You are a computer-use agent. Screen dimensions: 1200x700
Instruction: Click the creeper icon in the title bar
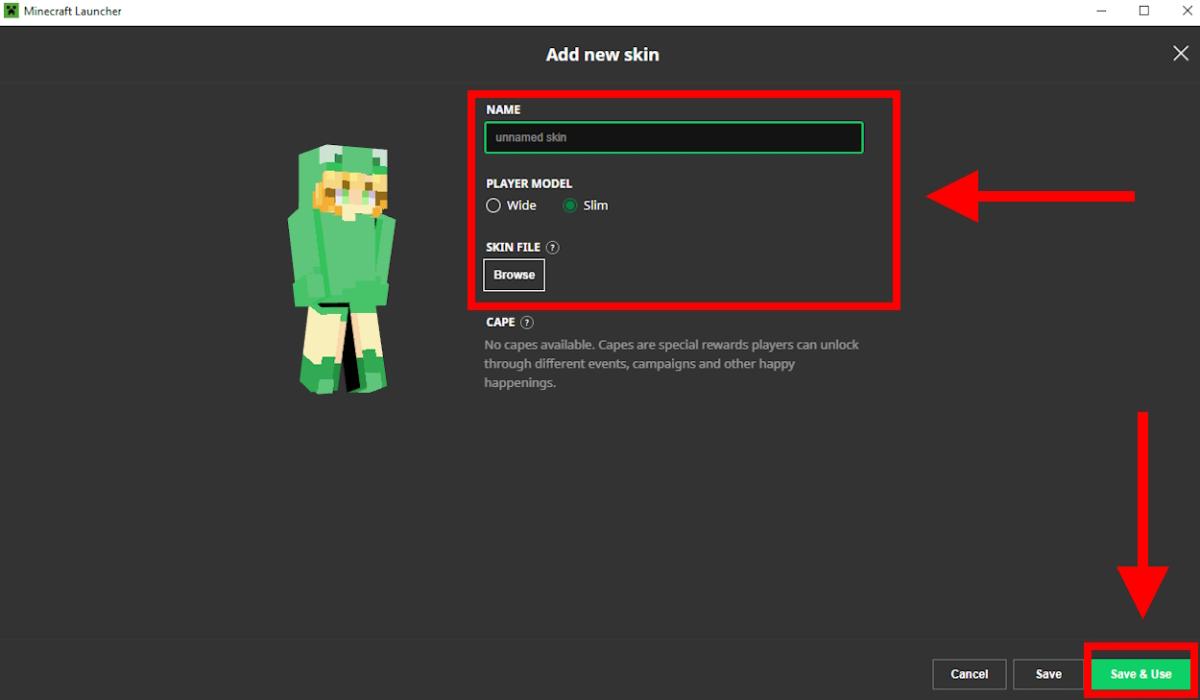[10, 10]
